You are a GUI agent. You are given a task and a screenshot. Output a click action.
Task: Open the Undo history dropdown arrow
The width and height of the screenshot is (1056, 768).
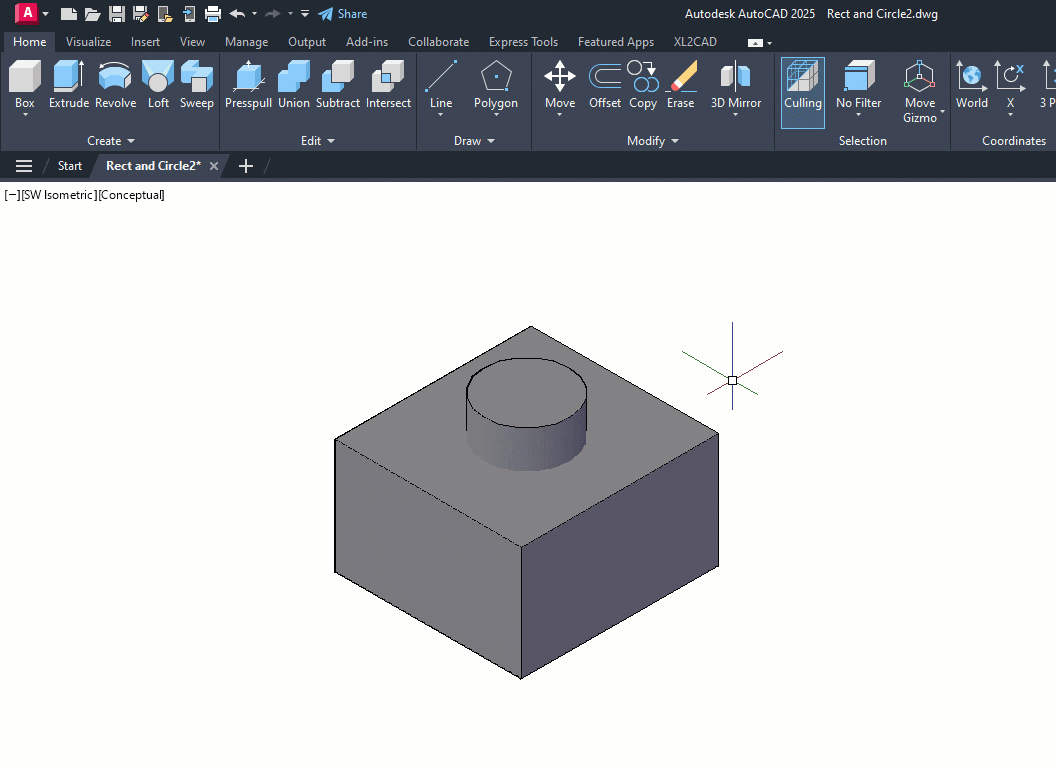[255, 13]
